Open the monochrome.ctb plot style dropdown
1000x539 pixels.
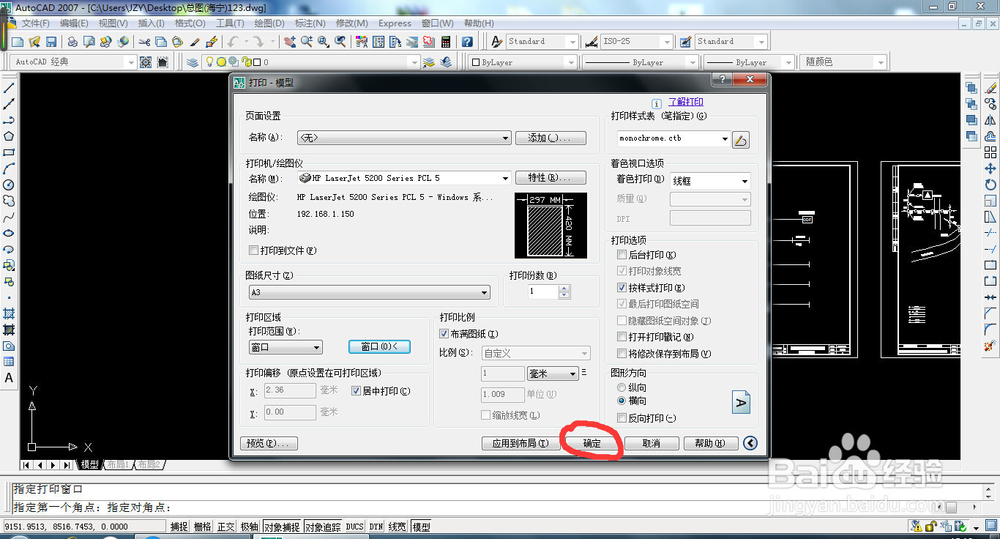(673, 138)
